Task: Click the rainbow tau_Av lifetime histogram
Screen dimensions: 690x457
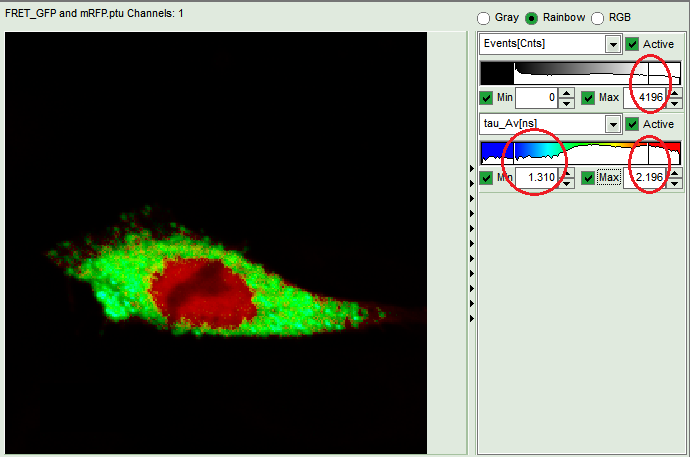Action: coord(580,152)
